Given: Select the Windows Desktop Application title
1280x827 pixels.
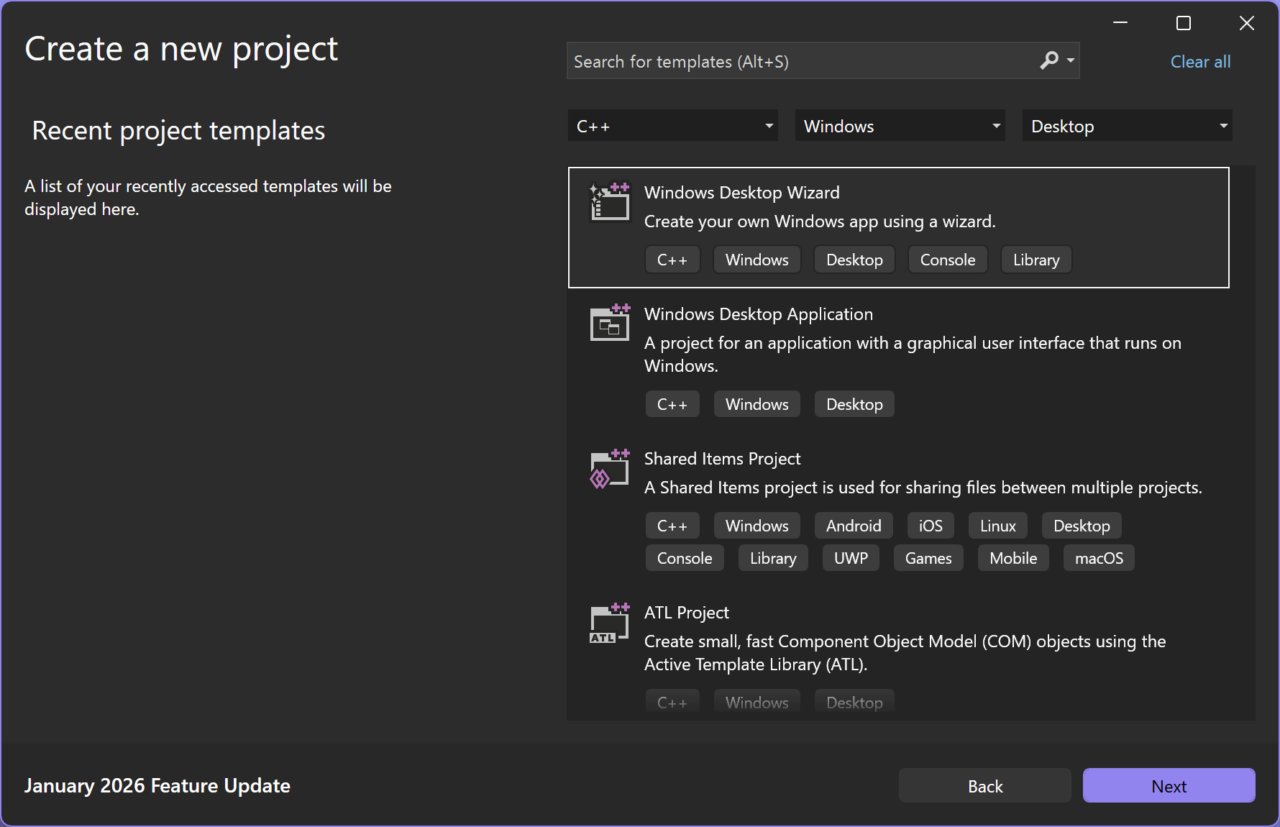Looking at the screenshot, I should click(758, 314).
